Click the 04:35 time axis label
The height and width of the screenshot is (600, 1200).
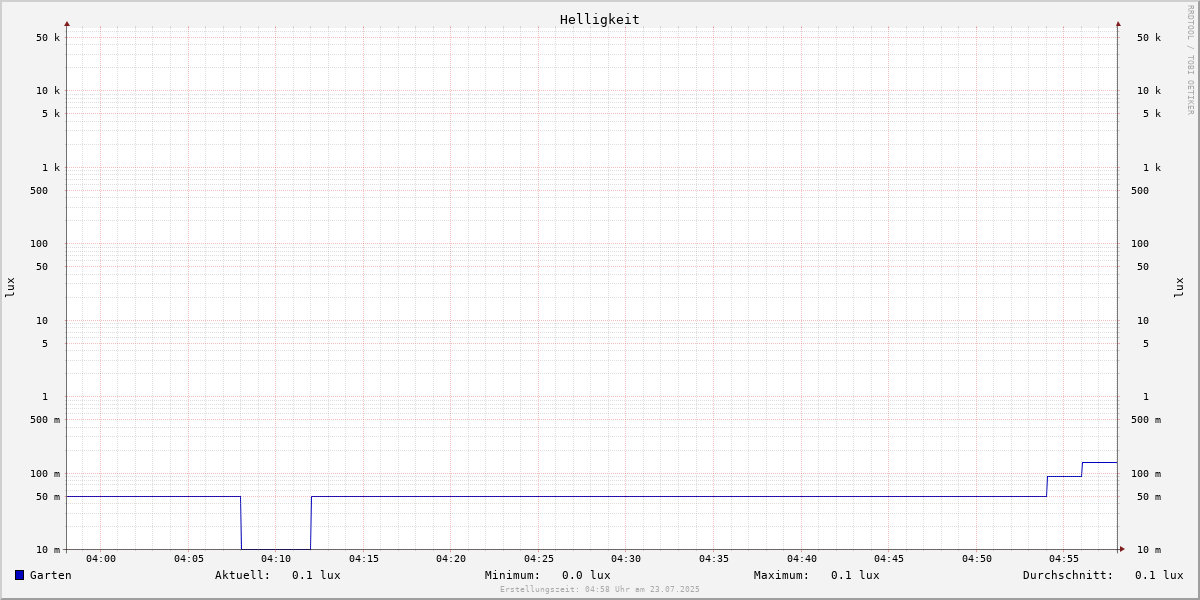tap(714, 559)
